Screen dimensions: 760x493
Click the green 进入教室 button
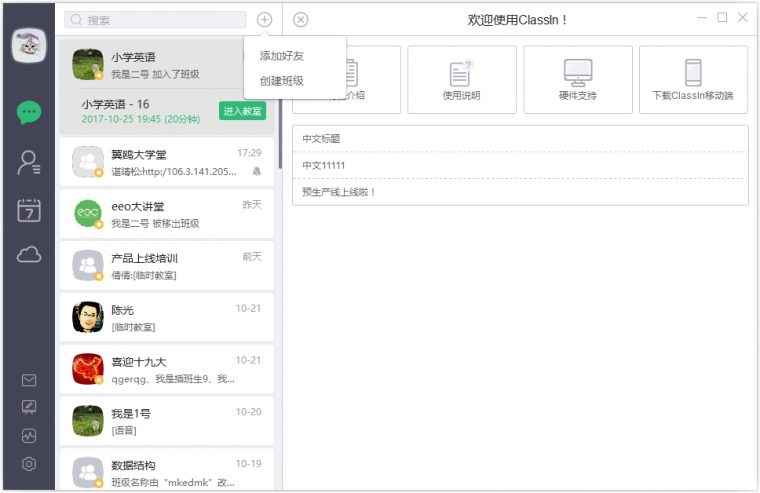tap(242, 111)
